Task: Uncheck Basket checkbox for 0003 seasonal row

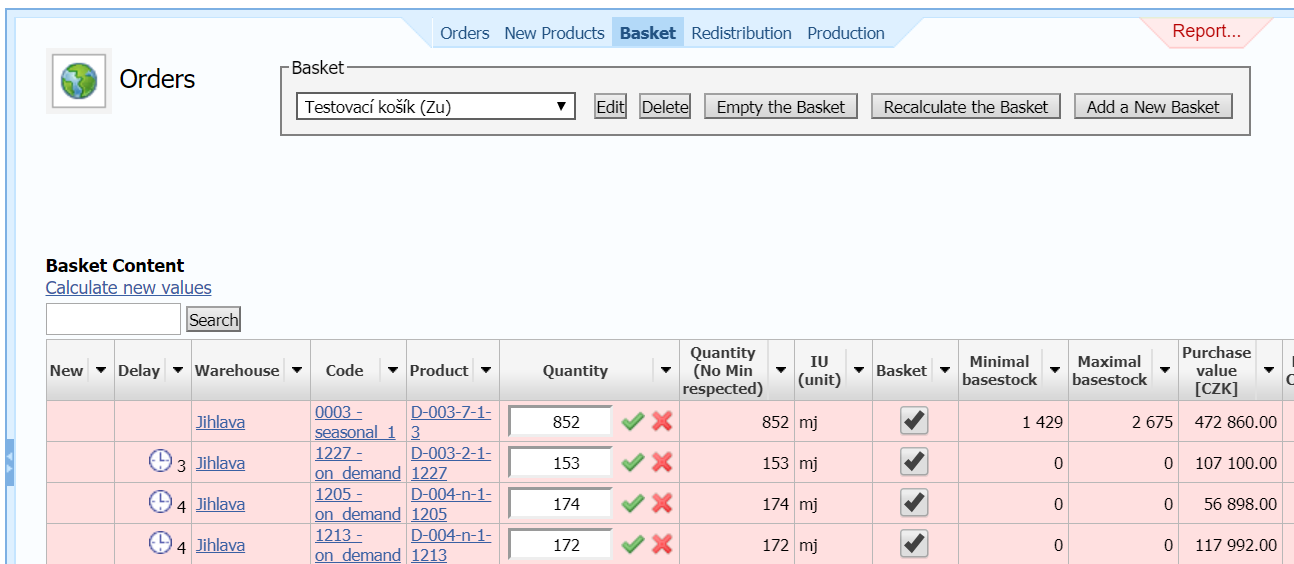Action: pos(914,421)
